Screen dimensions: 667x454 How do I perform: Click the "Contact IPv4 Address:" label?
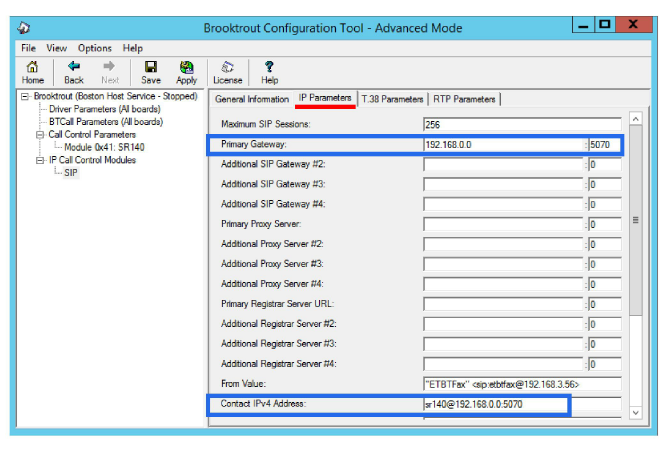click(x=263, y=403)
